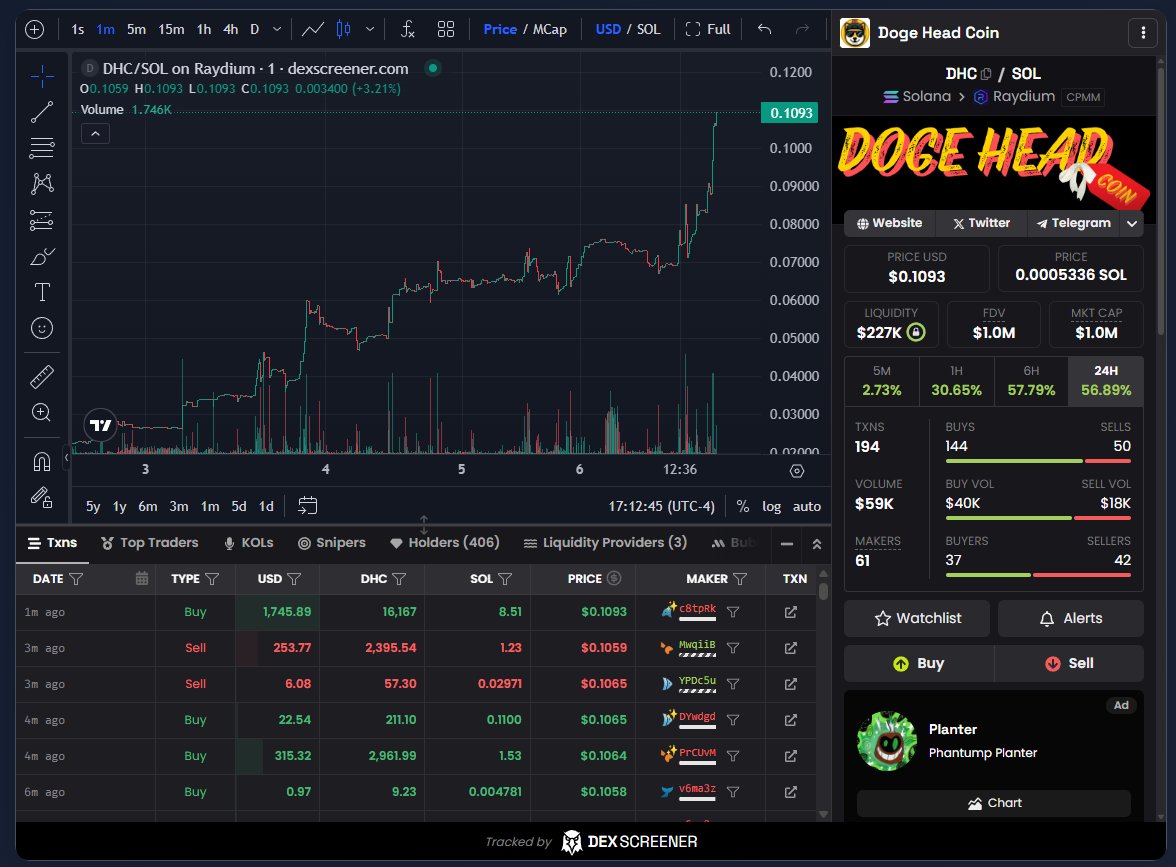Screen dimensions: 1176x867
Task: Open the Alerts bell button
Action: (1070, 618)
